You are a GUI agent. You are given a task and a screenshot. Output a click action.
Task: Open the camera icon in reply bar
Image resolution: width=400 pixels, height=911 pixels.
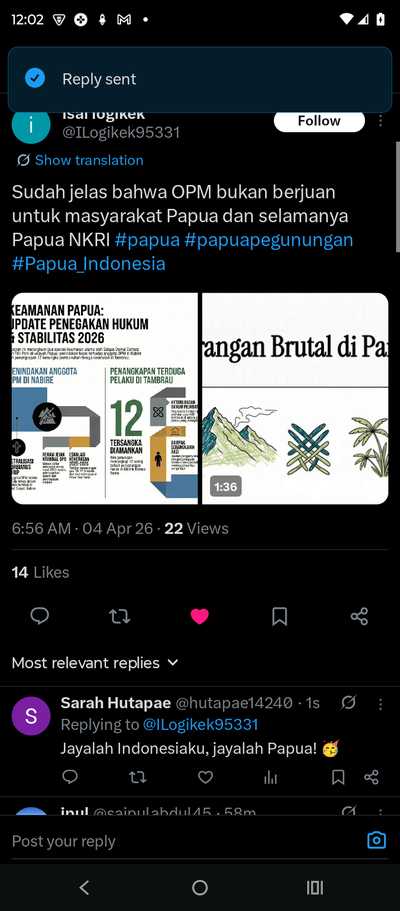[377, 841]
